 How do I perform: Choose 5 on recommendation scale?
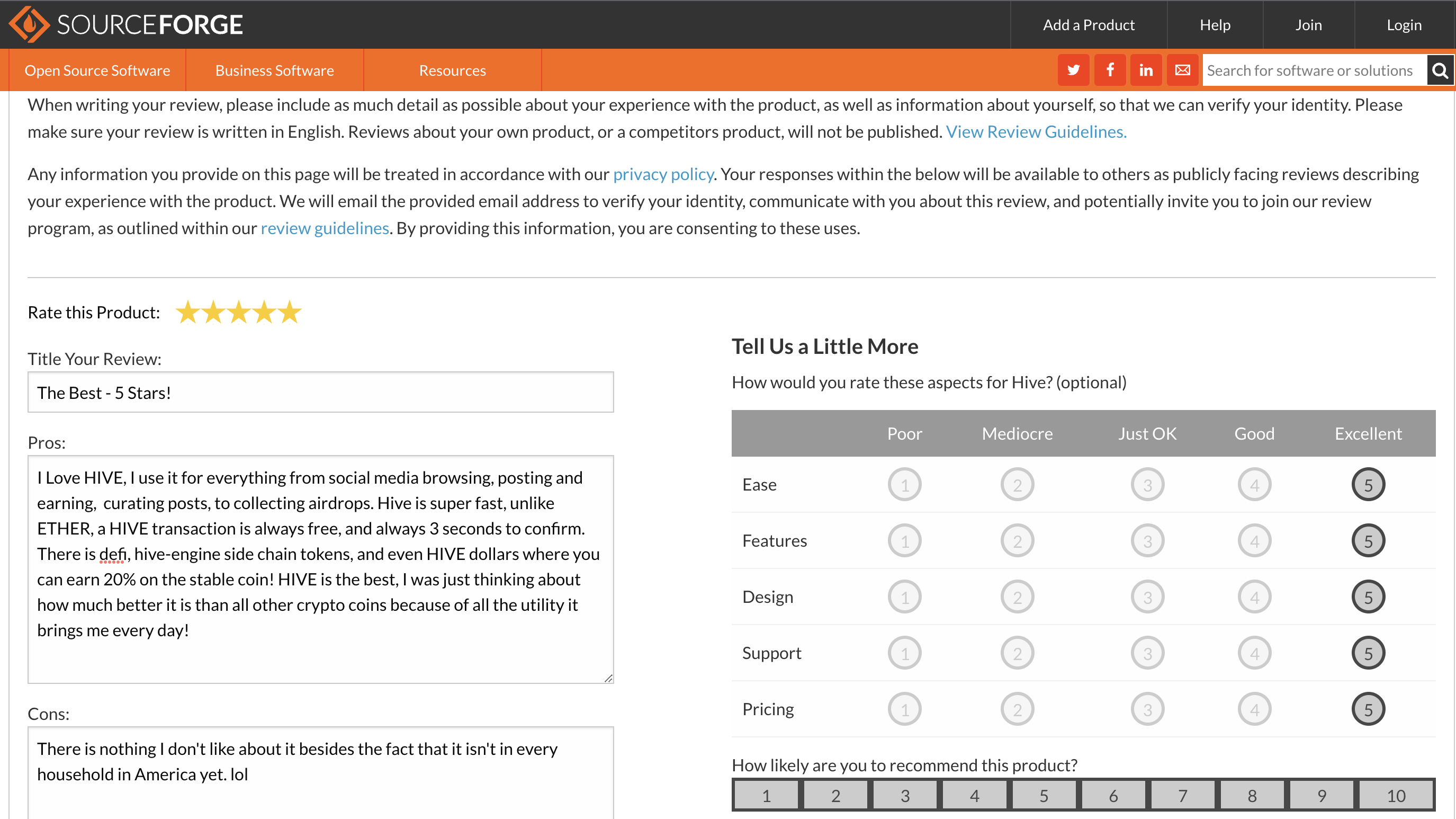pos(1044,795)
